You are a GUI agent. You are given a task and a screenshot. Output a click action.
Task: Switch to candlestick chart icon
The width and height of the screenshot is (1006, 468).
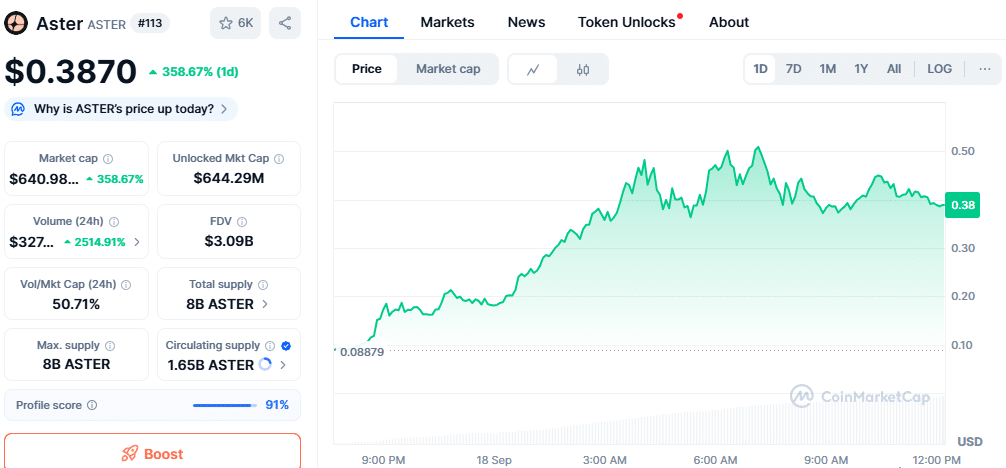(583, 69)
